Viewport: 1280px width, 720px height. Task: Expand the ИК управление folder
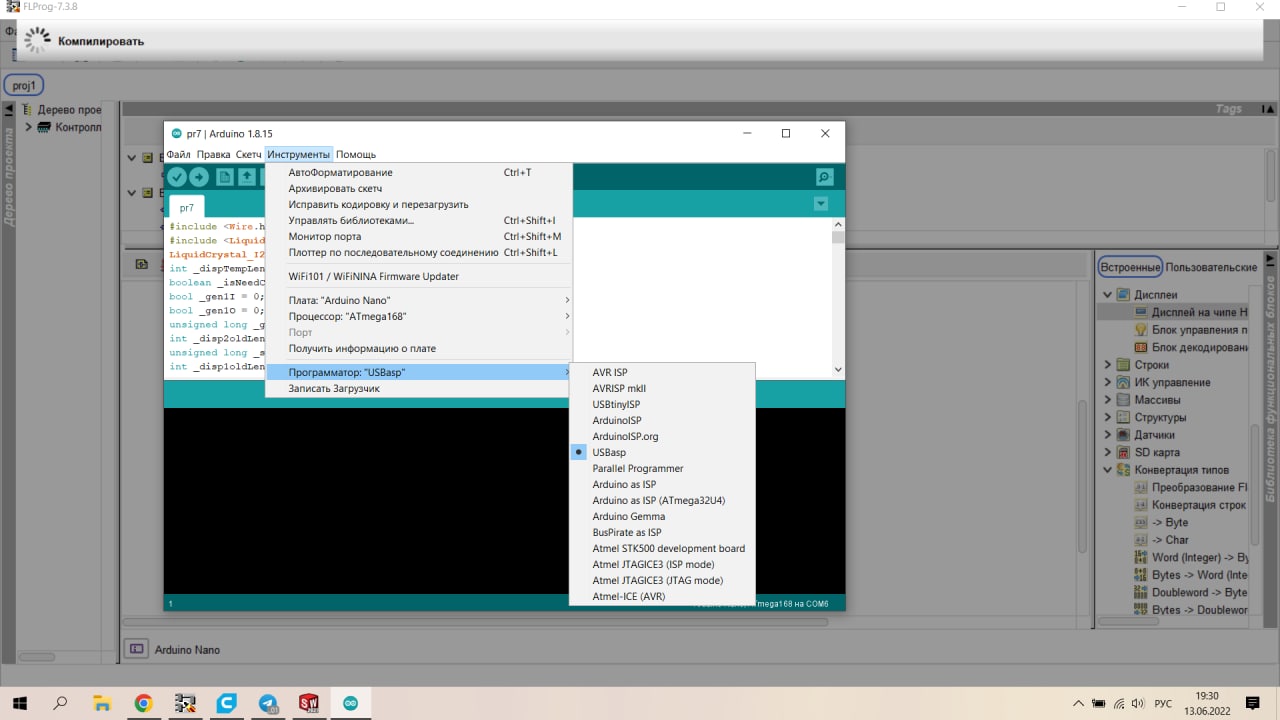pyautogui.click(x=1108, y=382)
